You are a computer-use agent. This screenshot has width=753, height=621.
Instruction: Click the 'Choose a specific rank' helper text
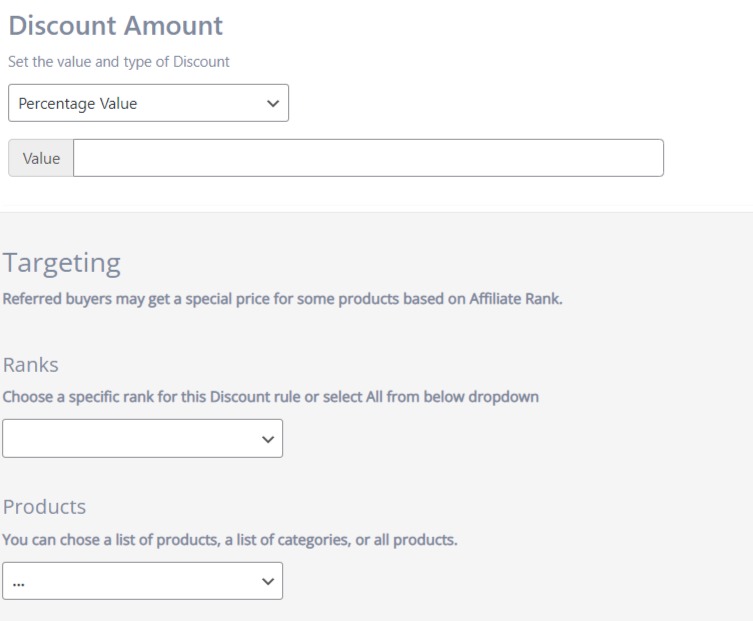point(270,395)
